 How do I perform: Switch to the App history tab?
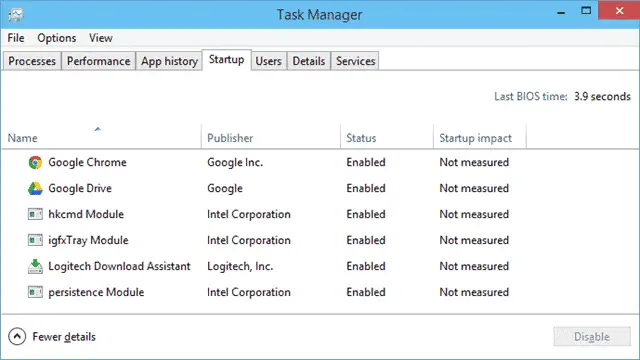click(x=169, y=61)
